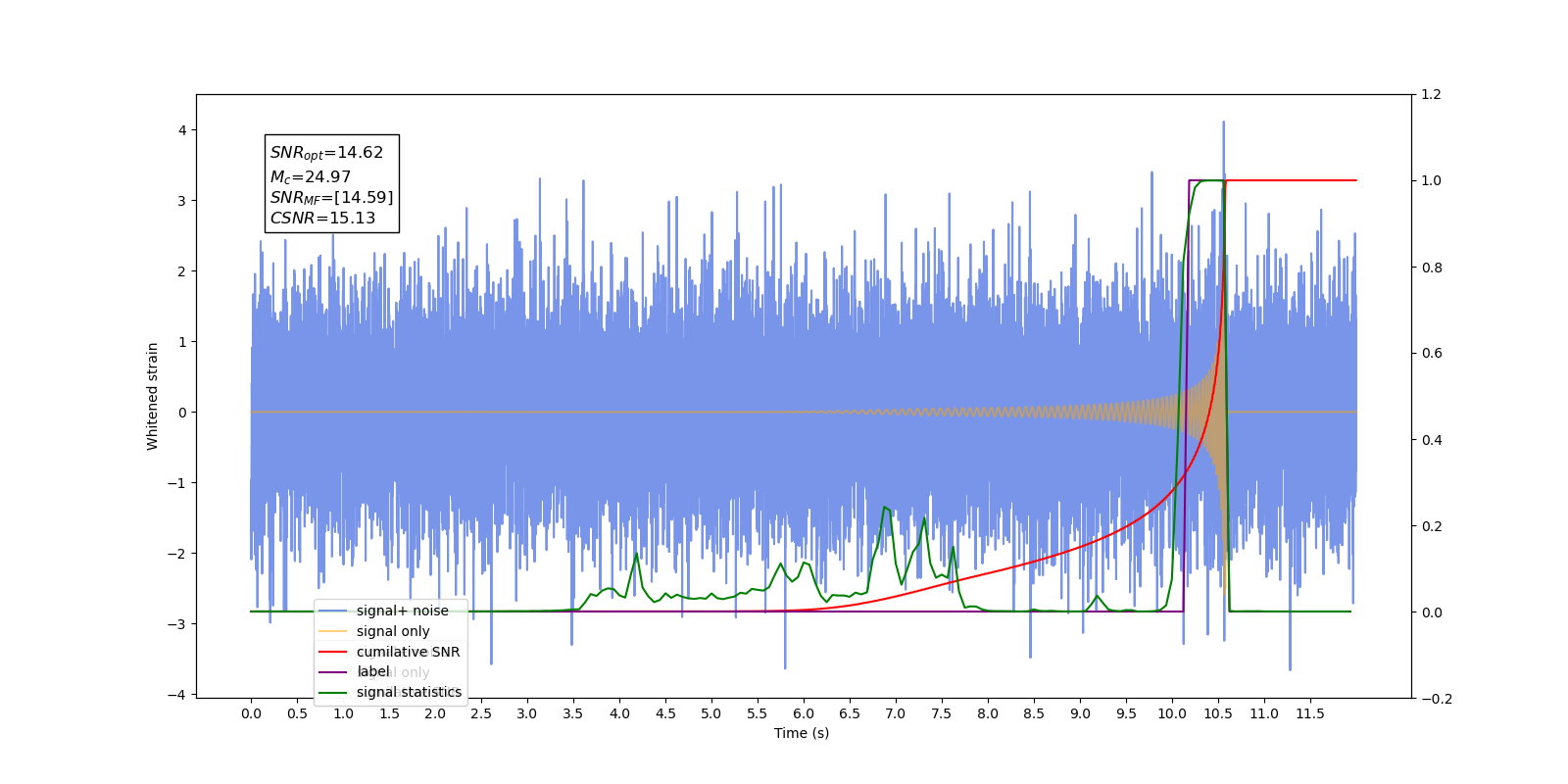Click the 'signal+ noise' legend entry
1568x784 pixels.
(x=384, y=611)
